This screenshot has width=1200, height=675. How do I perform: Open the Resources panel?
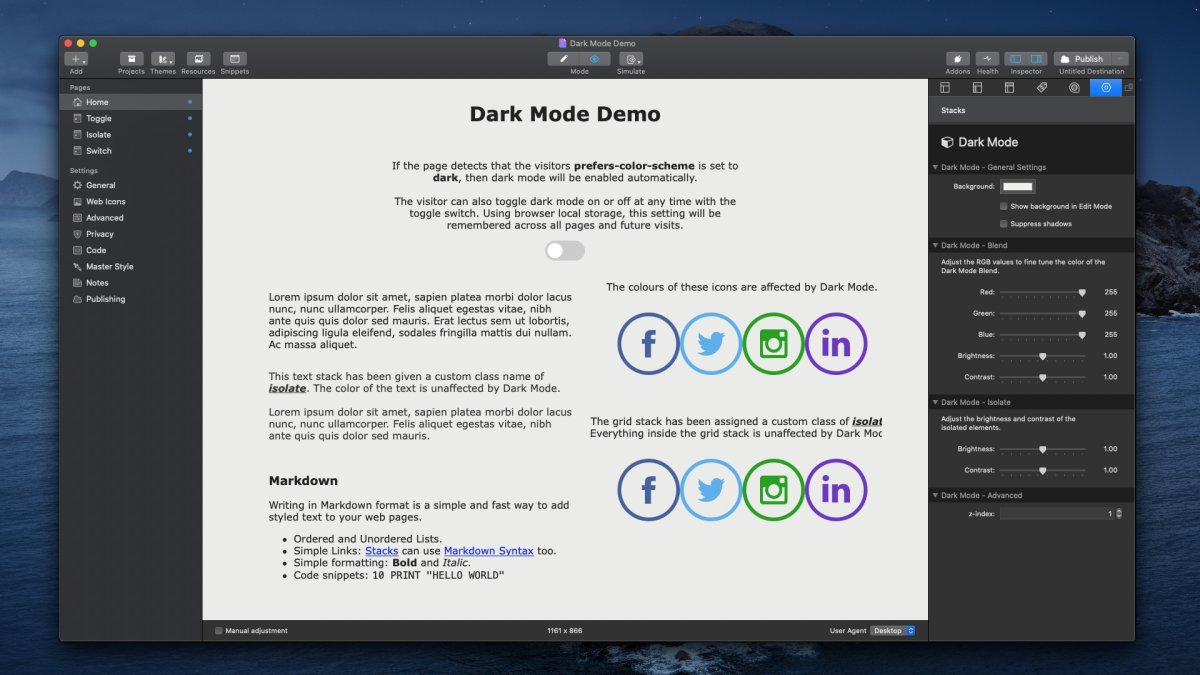click(197, 60)
